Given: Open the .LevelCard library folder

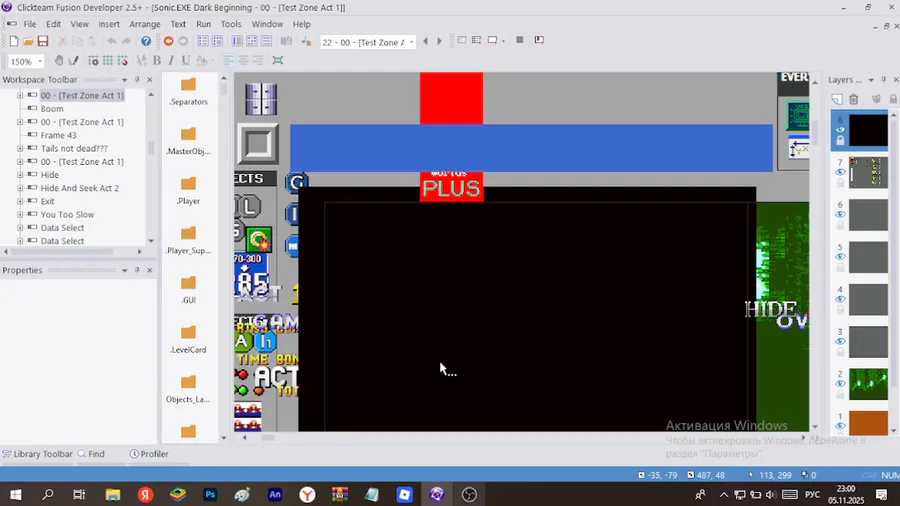Looking at the screenshot, I should point(188,338).
